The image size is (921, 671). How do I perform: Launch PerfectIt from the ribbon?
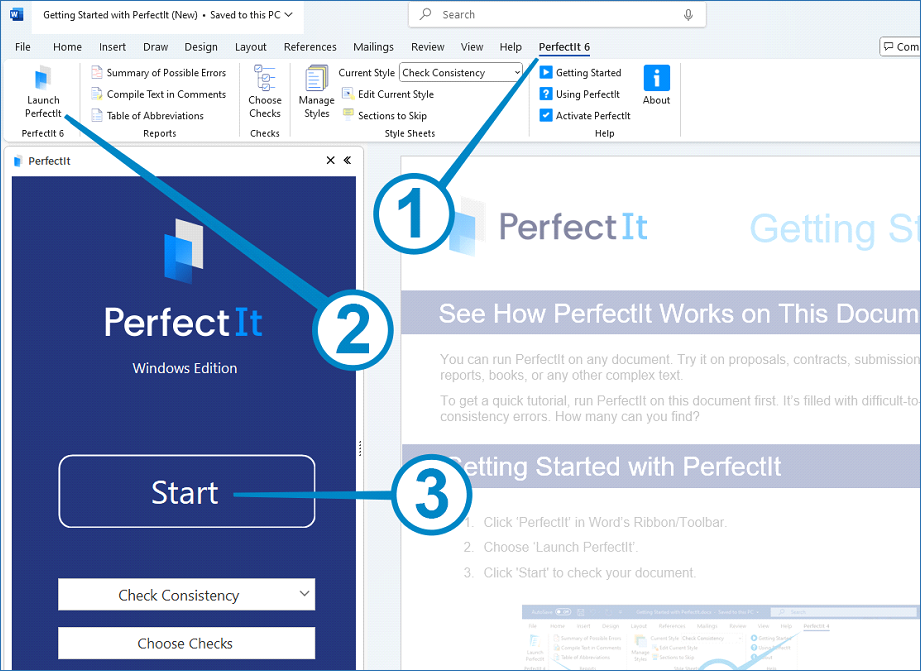(x=43, y=92)
